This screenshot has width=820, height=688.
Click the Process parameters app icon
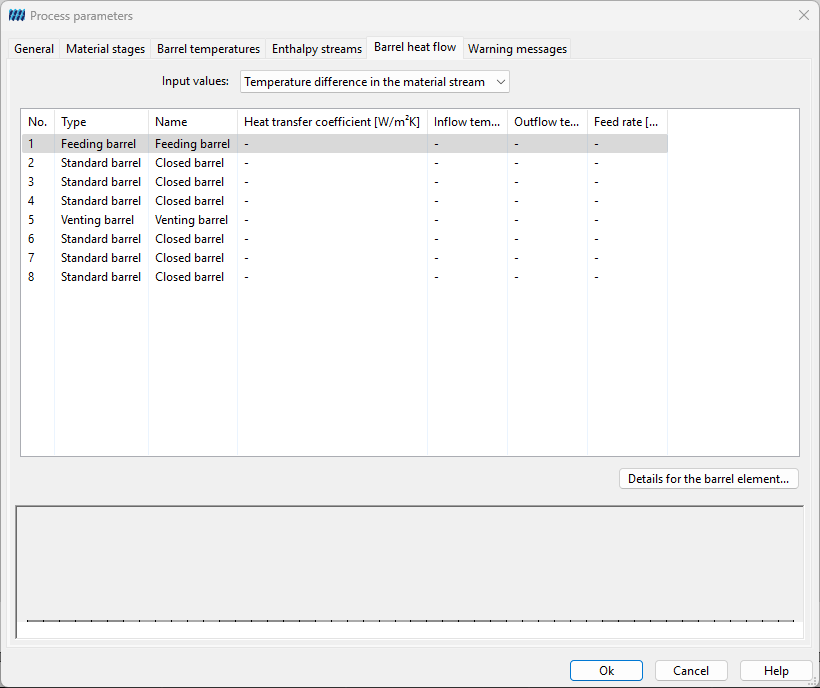pyautogui.click(x=17, y=16)
